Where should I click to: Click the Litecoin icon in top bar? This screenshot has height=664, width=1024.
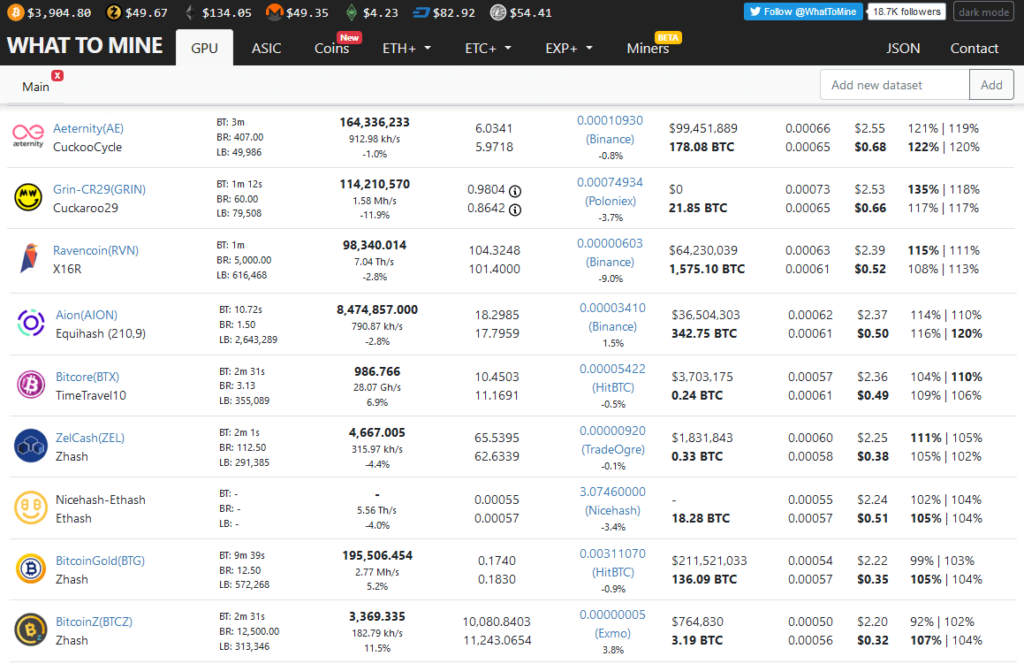[x=497, y=13]
